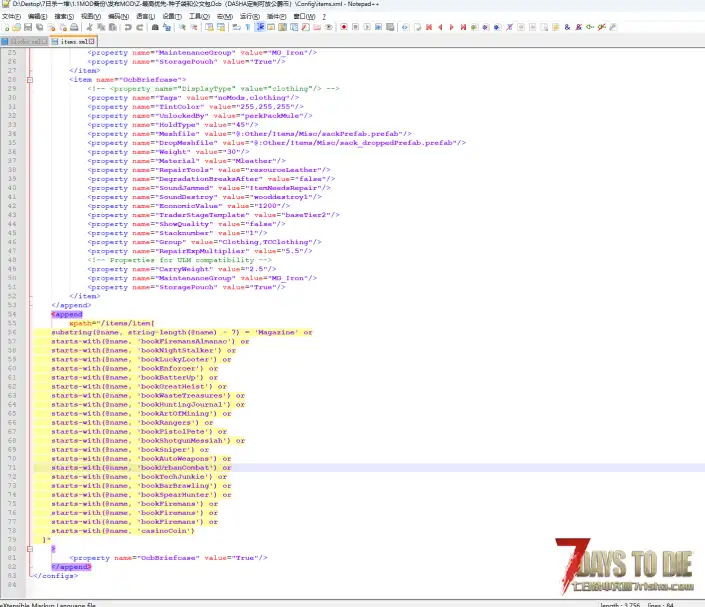Click the red jump-to-last arrow plugin icon
The image size is (705, 607).
tap(463, 27)
